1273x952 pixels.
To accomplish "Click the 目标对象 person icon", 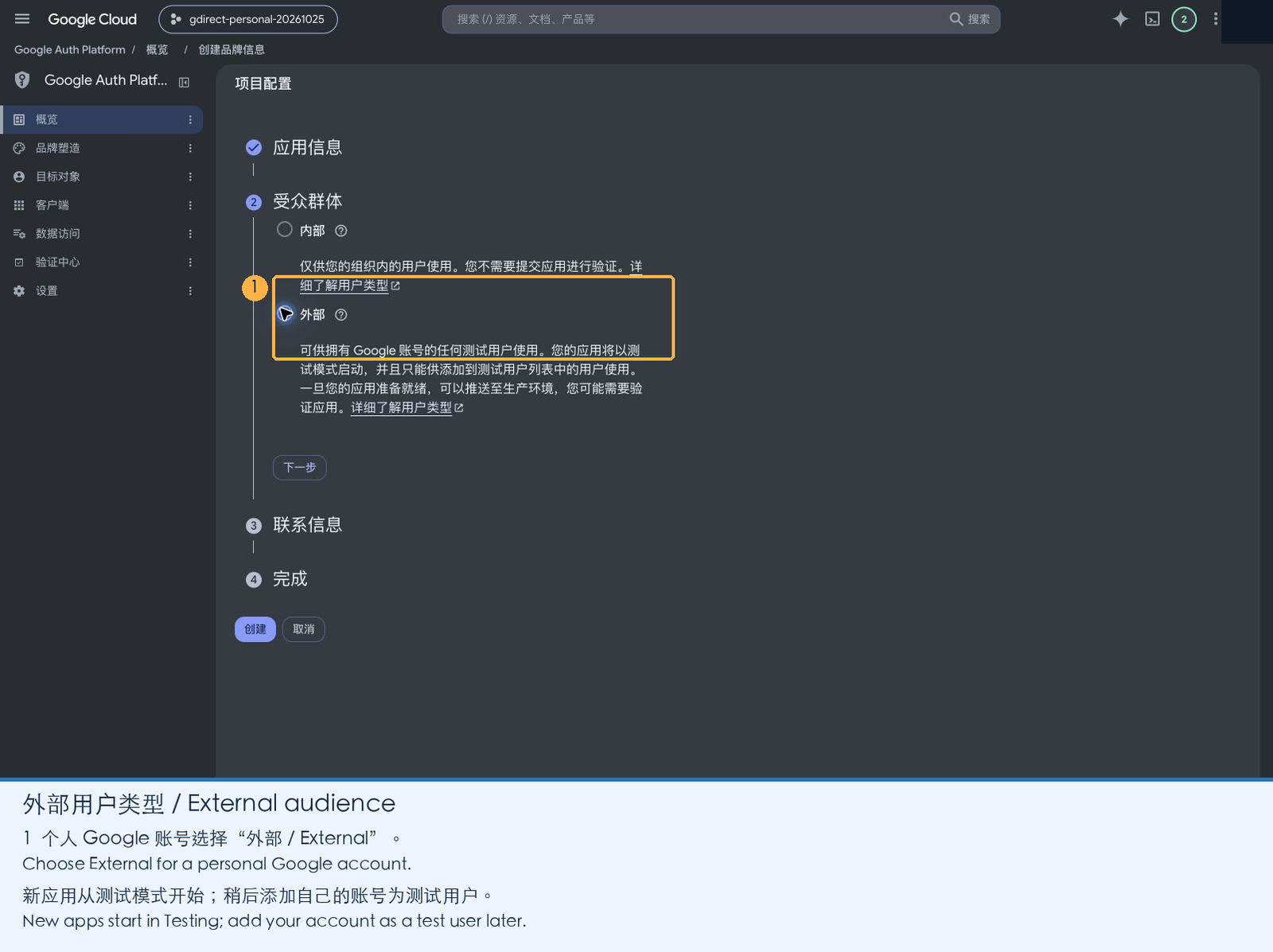I will tap(19, 177).
